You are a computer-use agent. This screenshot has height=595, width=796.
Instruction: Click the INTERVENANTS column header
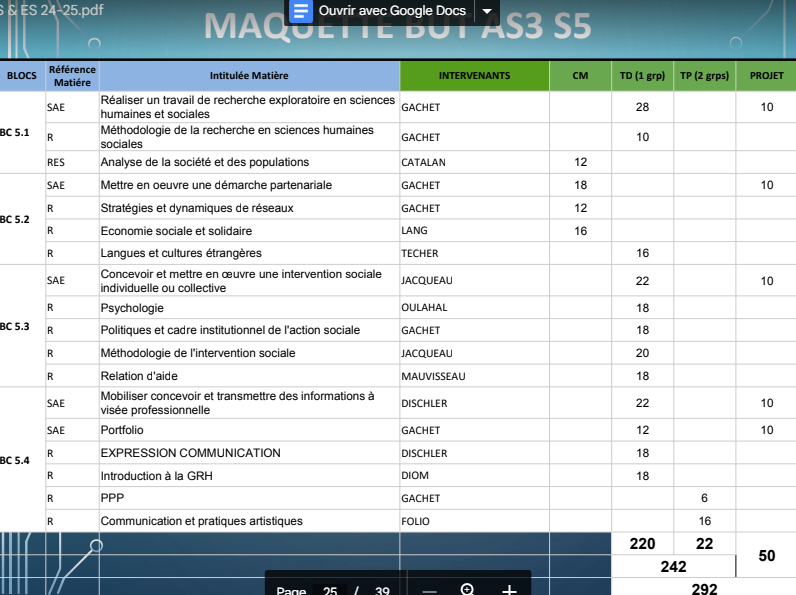[x=475, y=76]
